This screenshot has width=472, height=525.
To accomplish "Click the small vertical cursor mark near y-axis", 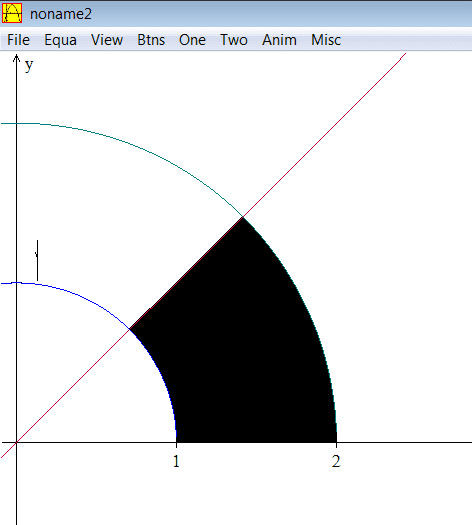I will 37,260.
